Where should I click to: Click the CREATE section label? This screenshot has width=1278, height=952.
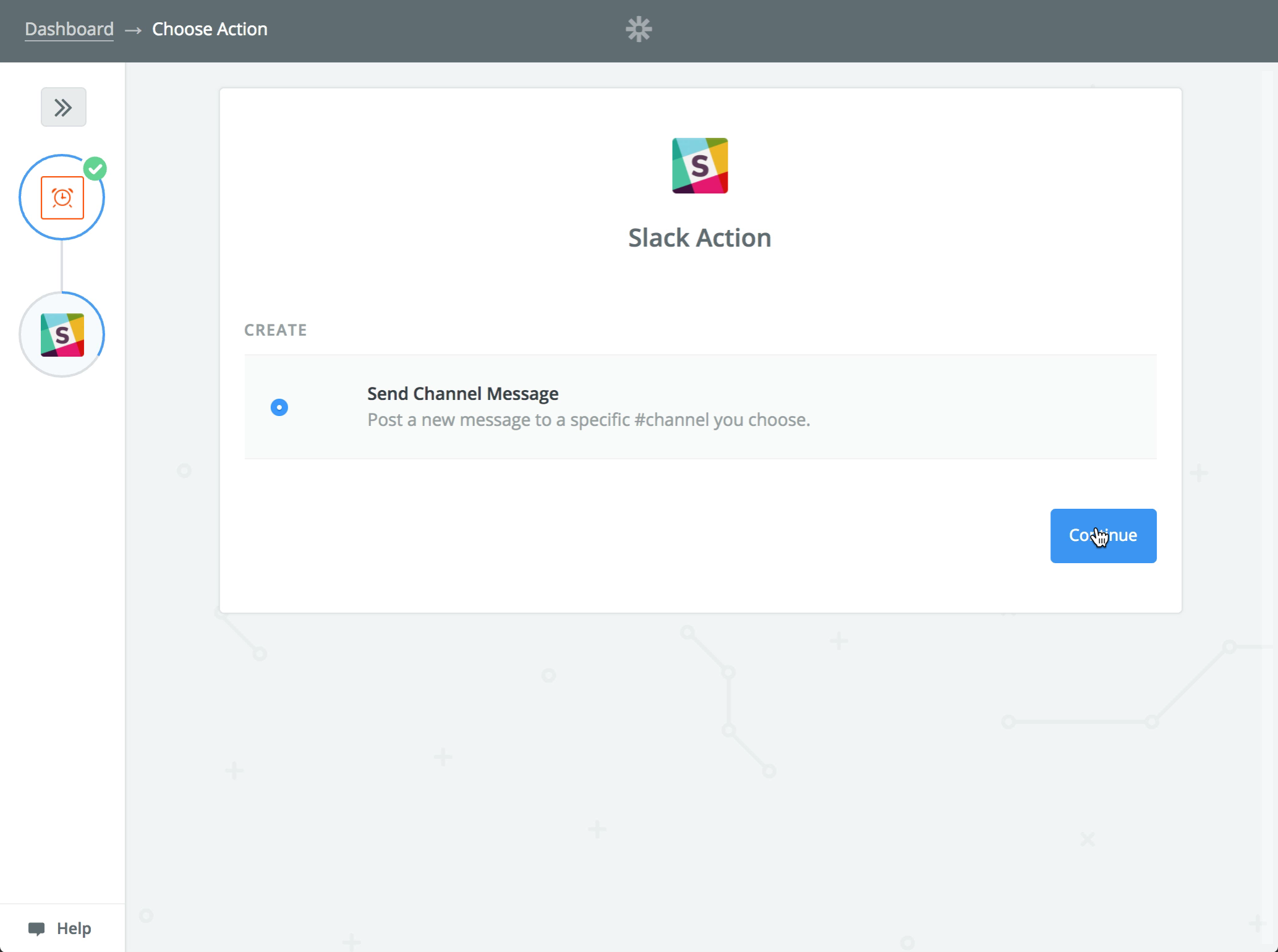[276, 330]
